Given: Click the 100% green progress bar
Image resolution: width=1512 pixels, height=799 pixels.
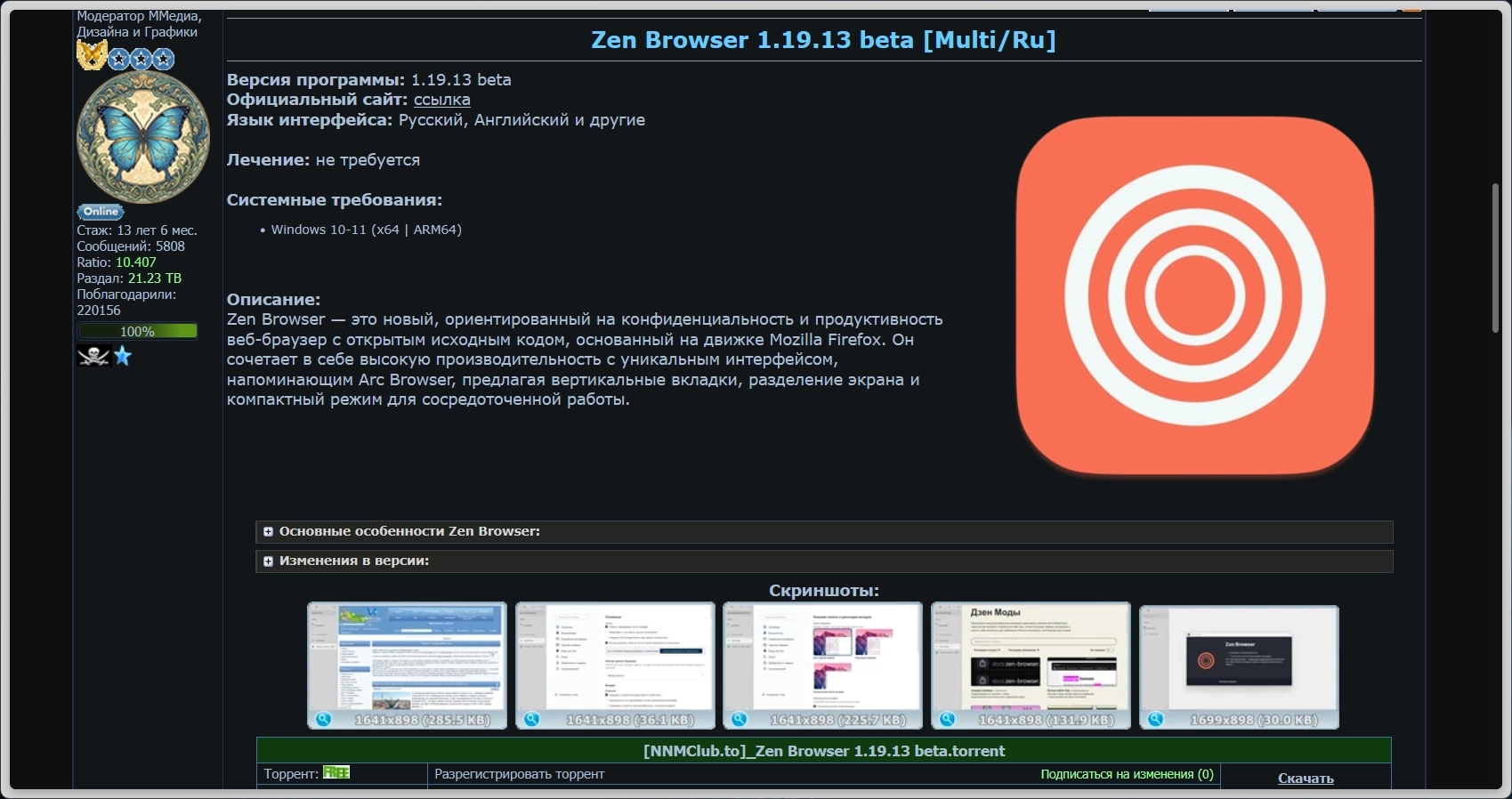Looking at the screenshot, I should [138, 331].
